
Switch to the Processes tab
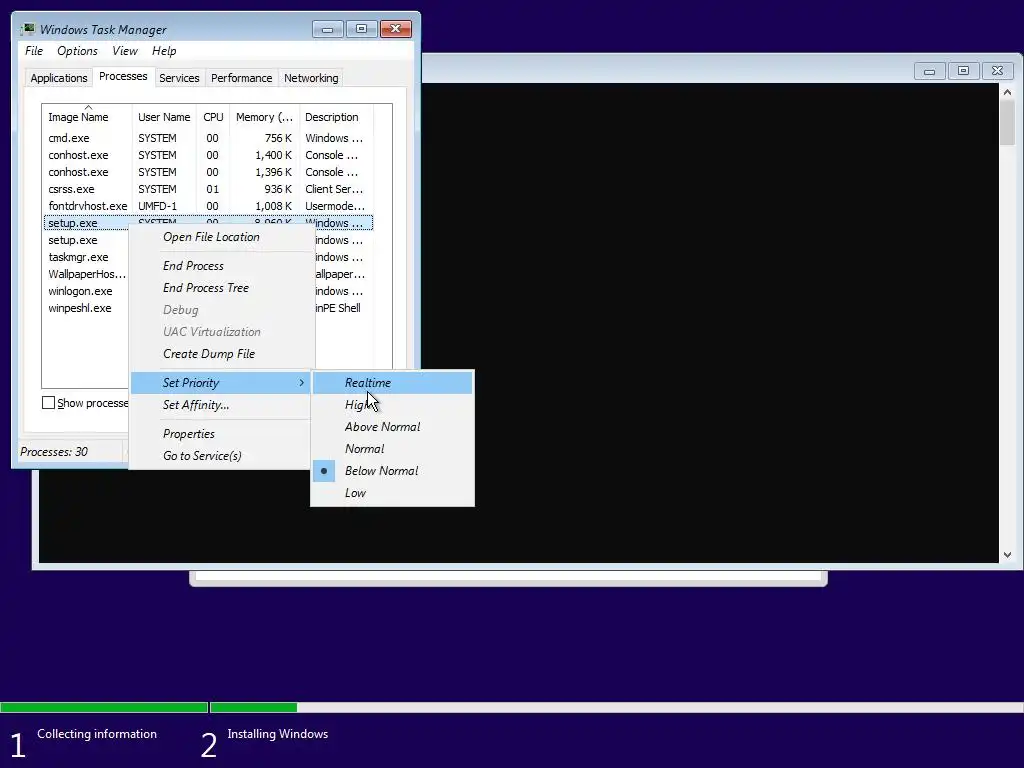(x=123, y=76)
